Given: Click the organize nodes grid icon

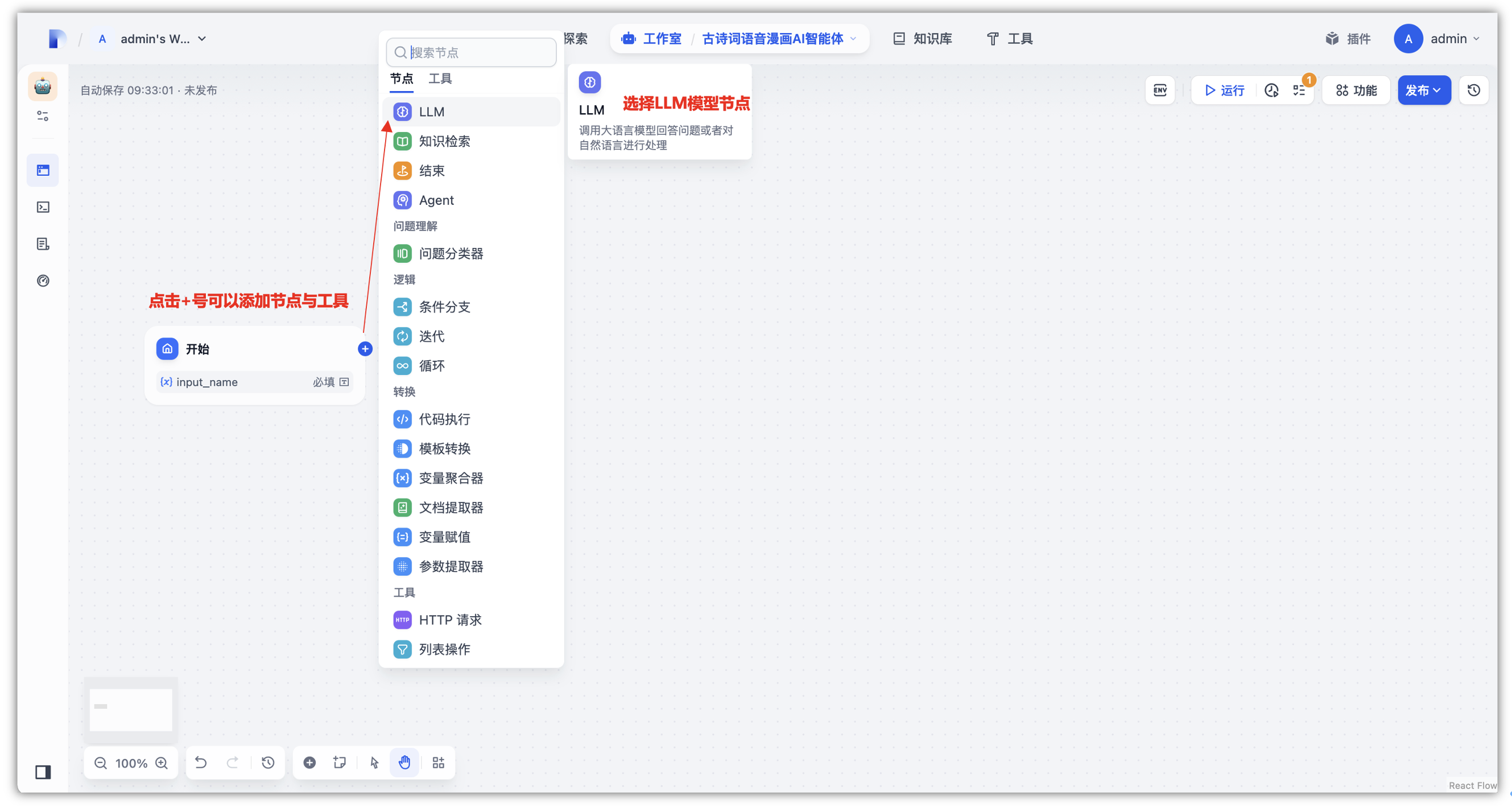Looking at the screenshot, I should click(x=439, y=762).
